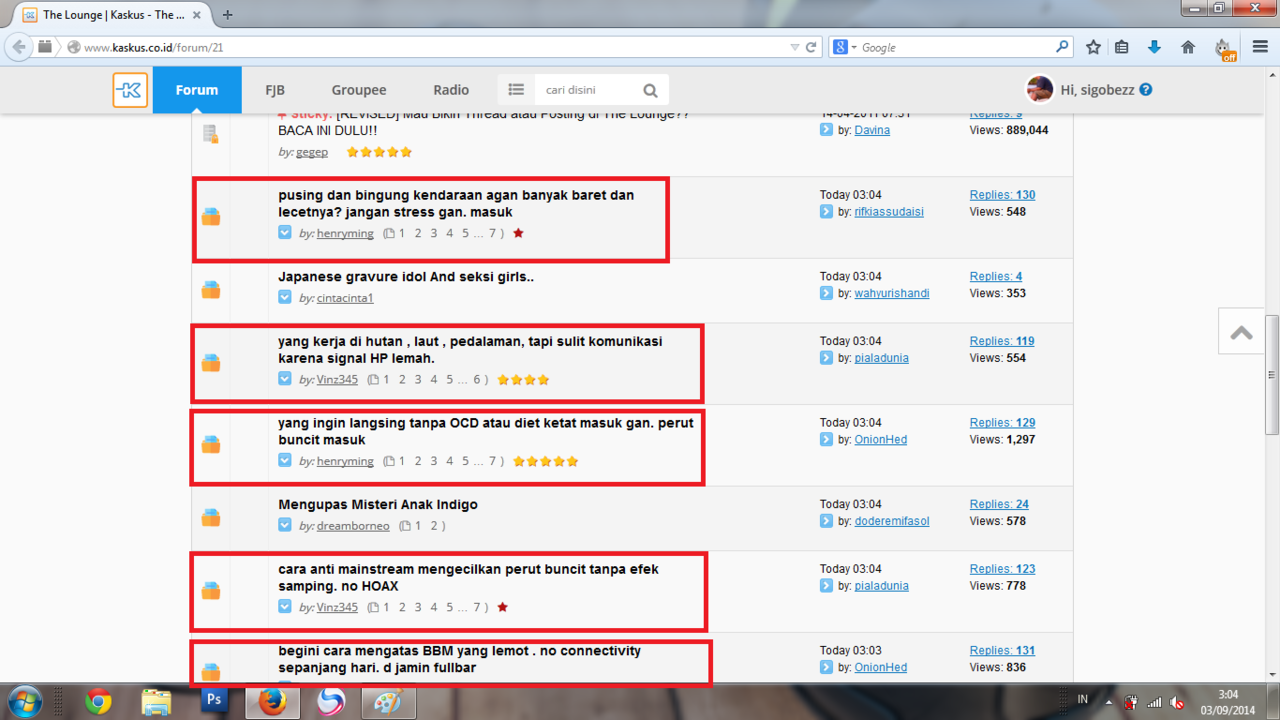Go to last post by wahyurishandi
This screenshot has width=1280, height=720.
826,294
